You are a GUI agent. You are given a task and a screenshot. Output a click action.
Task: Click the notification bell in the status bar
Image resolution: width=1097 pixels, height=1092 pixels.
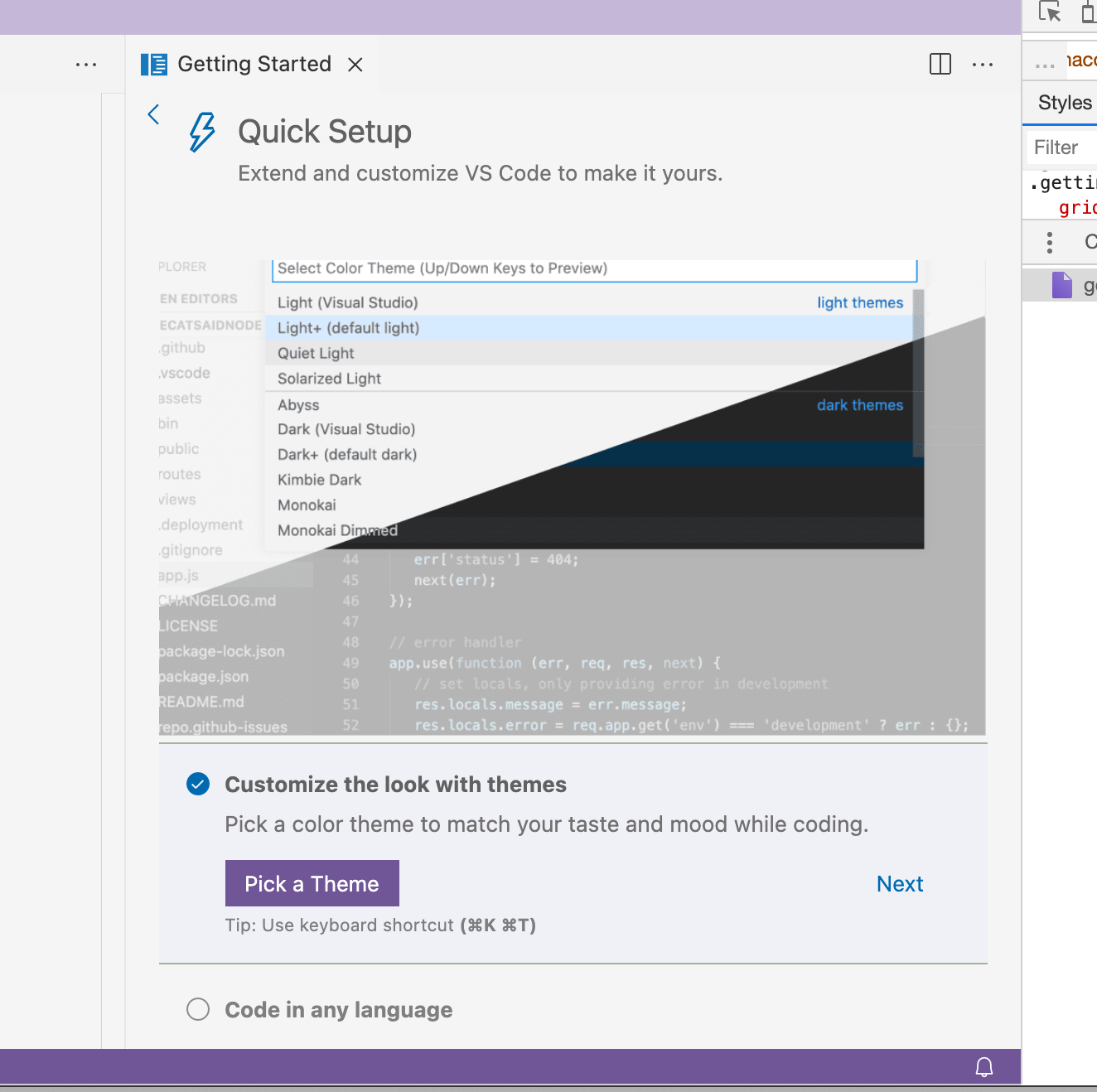pyautogui.click(x=983, y=1067)
